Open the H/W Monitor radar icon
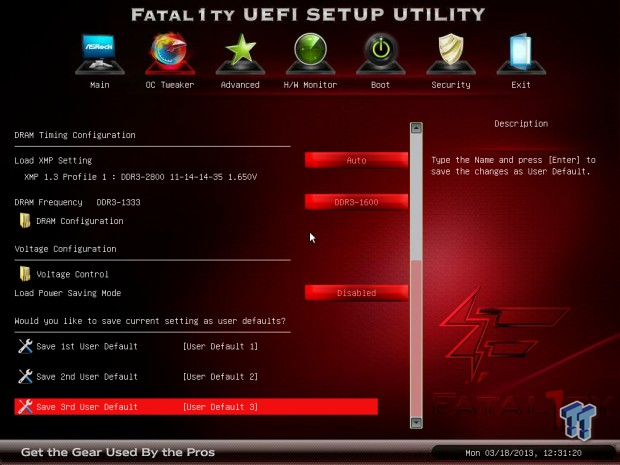 [310, 54]
